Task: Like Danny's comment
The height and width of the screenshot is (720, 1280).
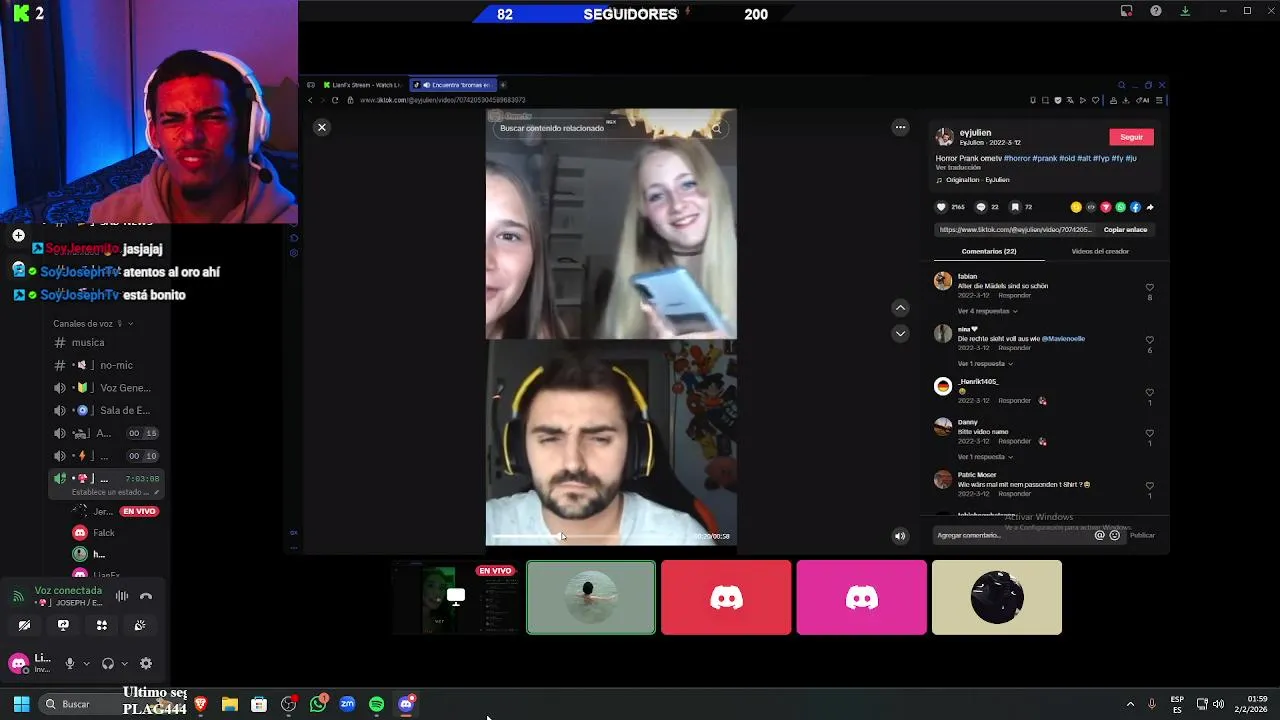Action: pyautogui.click(x=1149, y=433)
